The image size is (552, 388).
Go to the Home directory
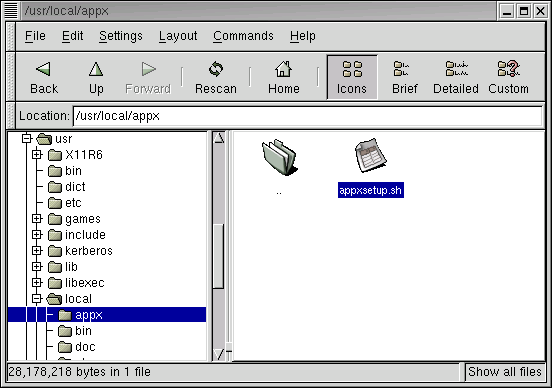pyautogui.click(x=284, y=78)
